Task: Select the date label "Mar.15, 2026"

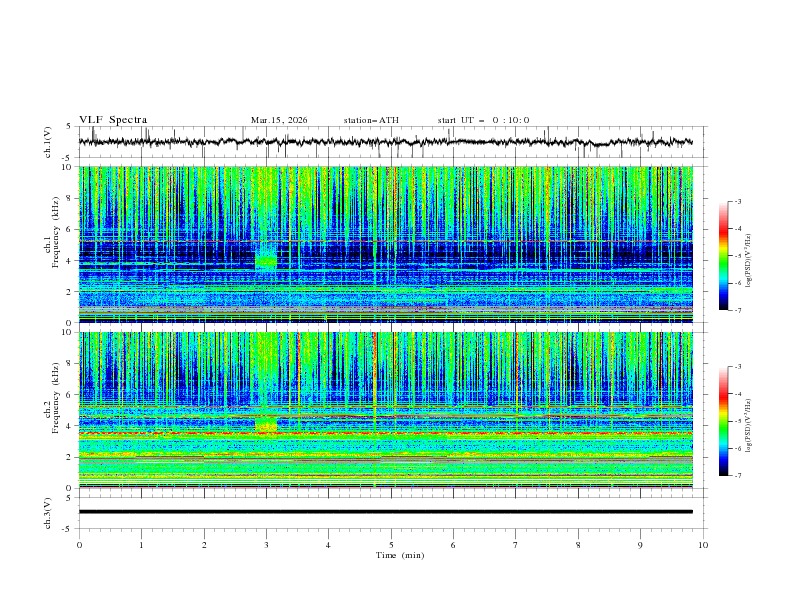Action: [x=279, y=120]
